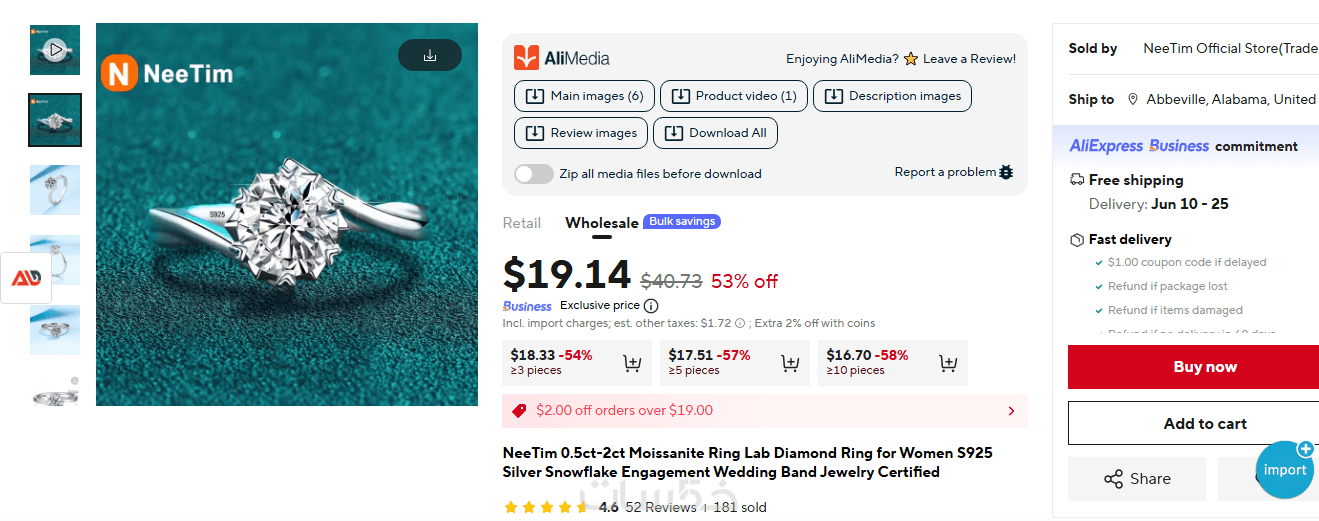Click the red AD side widget icon

26,279
